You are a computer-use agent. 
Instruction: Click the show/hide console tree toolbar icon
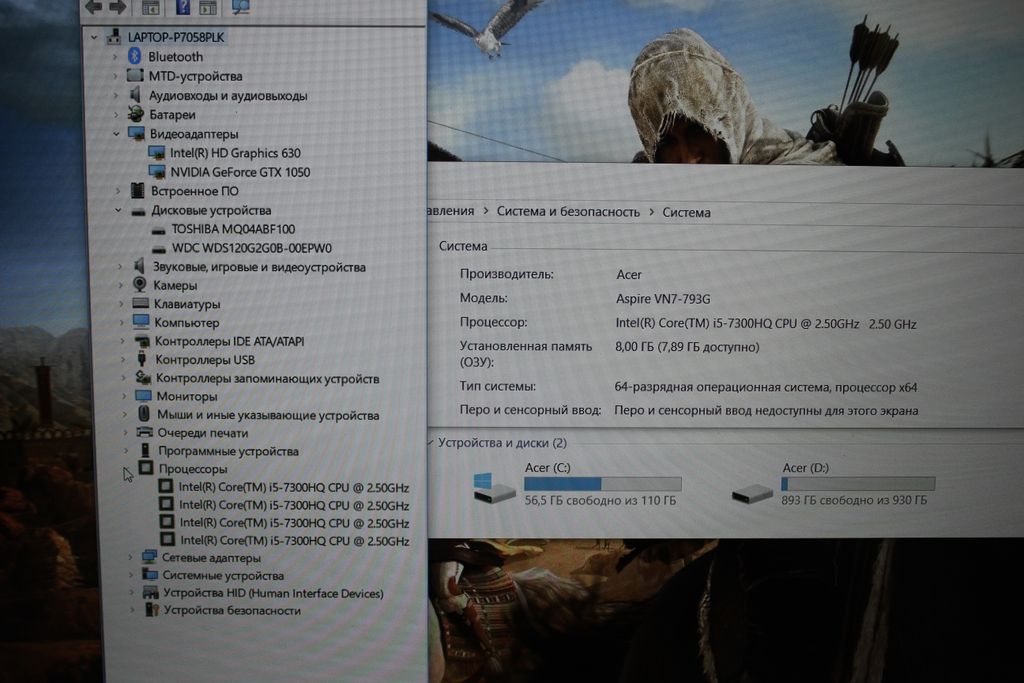pos(150,7)
